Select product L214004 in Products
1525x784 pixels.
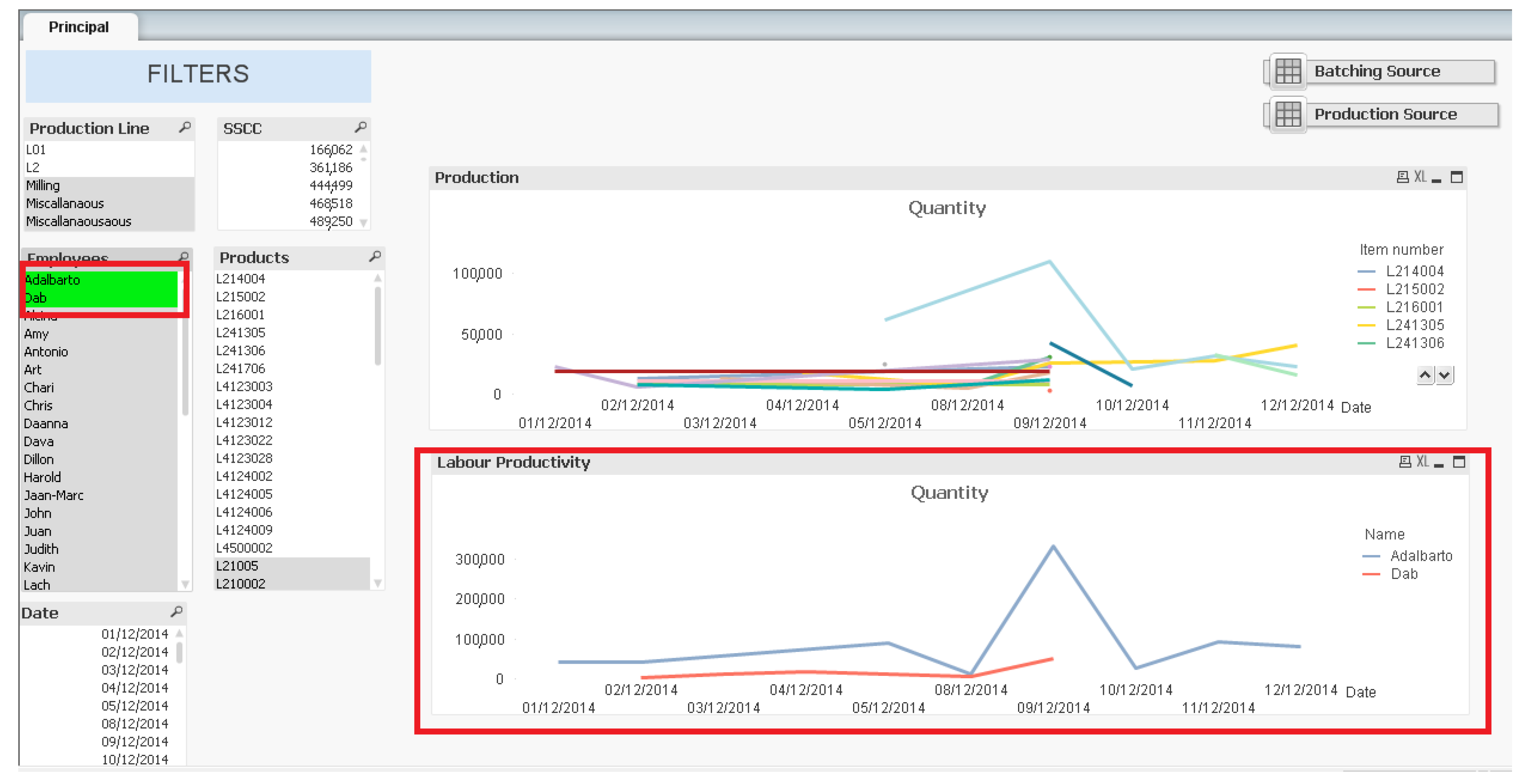pos(240,279)
